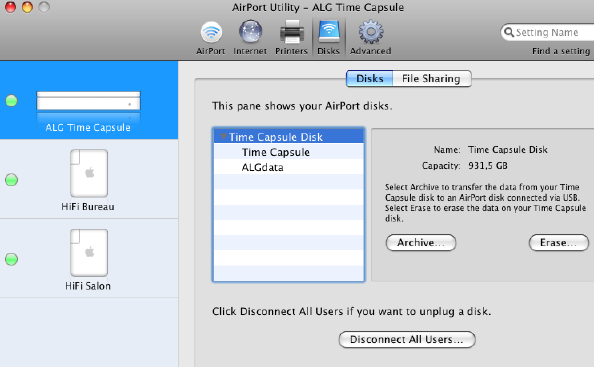The image size is (594, 367).
Task: Open the Internet settings pane
Action: click(x=250, y=38)
